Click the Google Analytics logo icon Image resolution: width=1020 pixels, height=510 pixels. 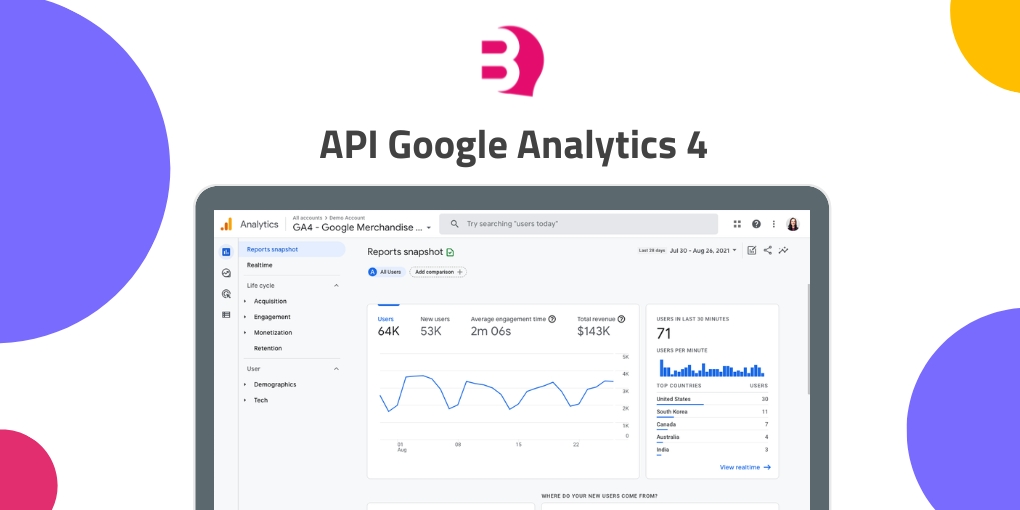[x=226, y=224]
